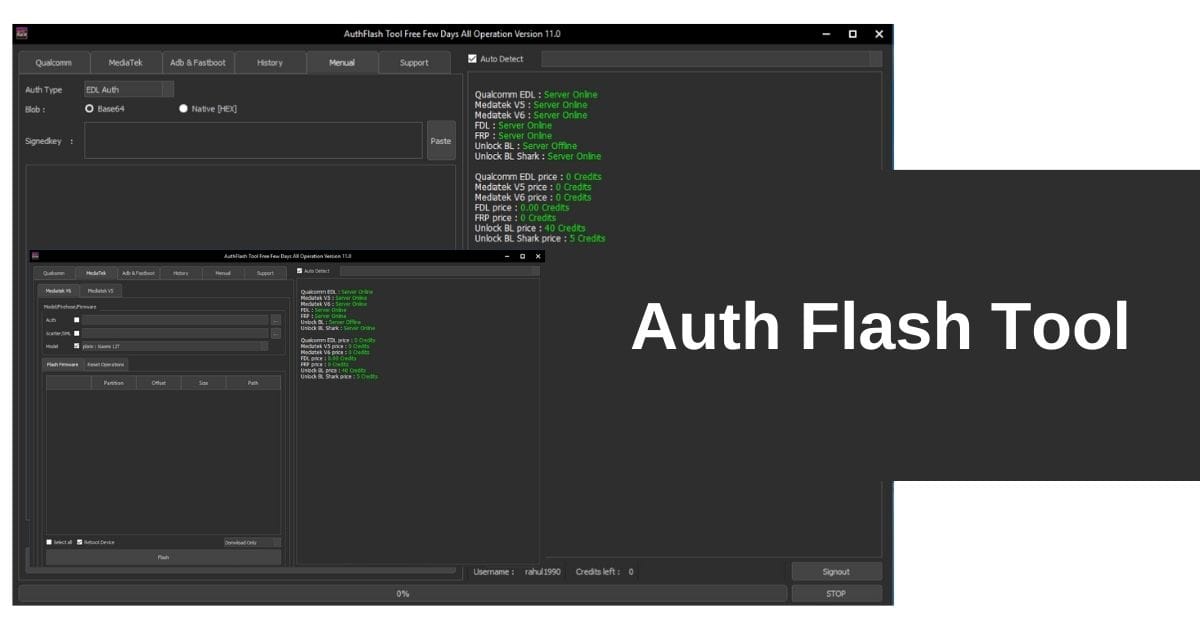Open Support tab in small window

pos(265,273)
